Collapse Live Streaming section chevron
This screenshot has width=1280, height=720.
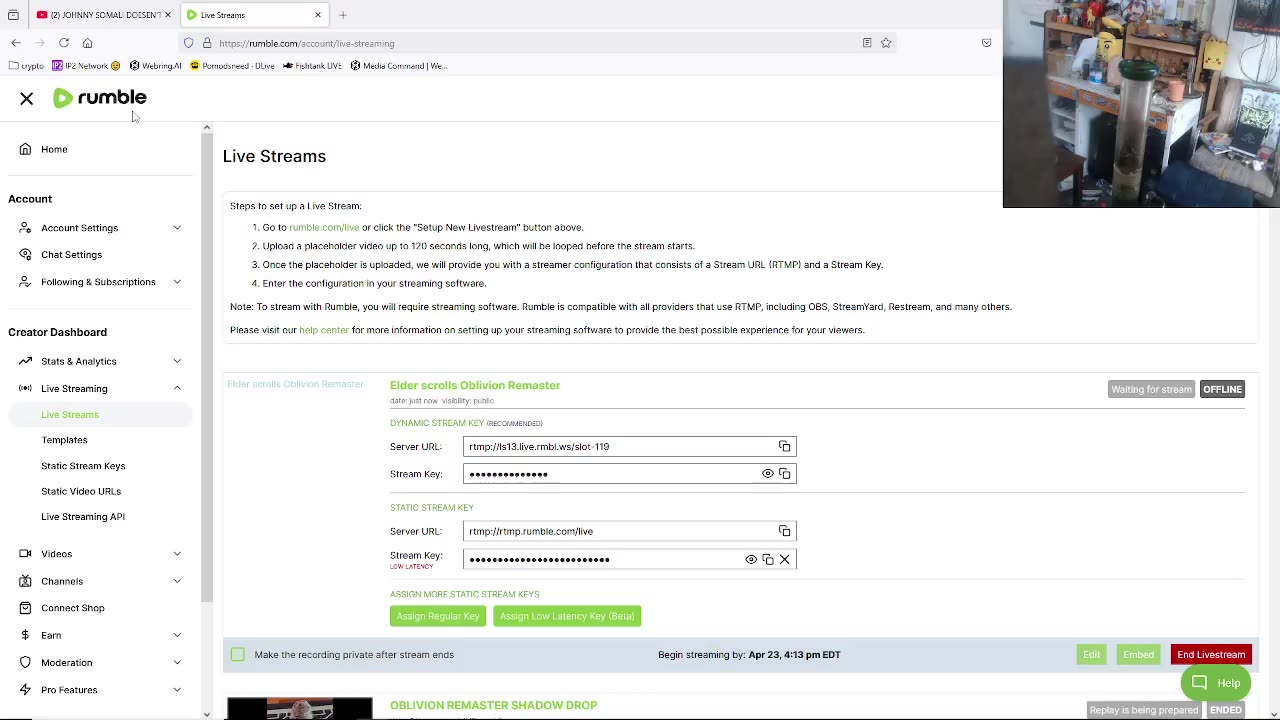pos(177,388)
